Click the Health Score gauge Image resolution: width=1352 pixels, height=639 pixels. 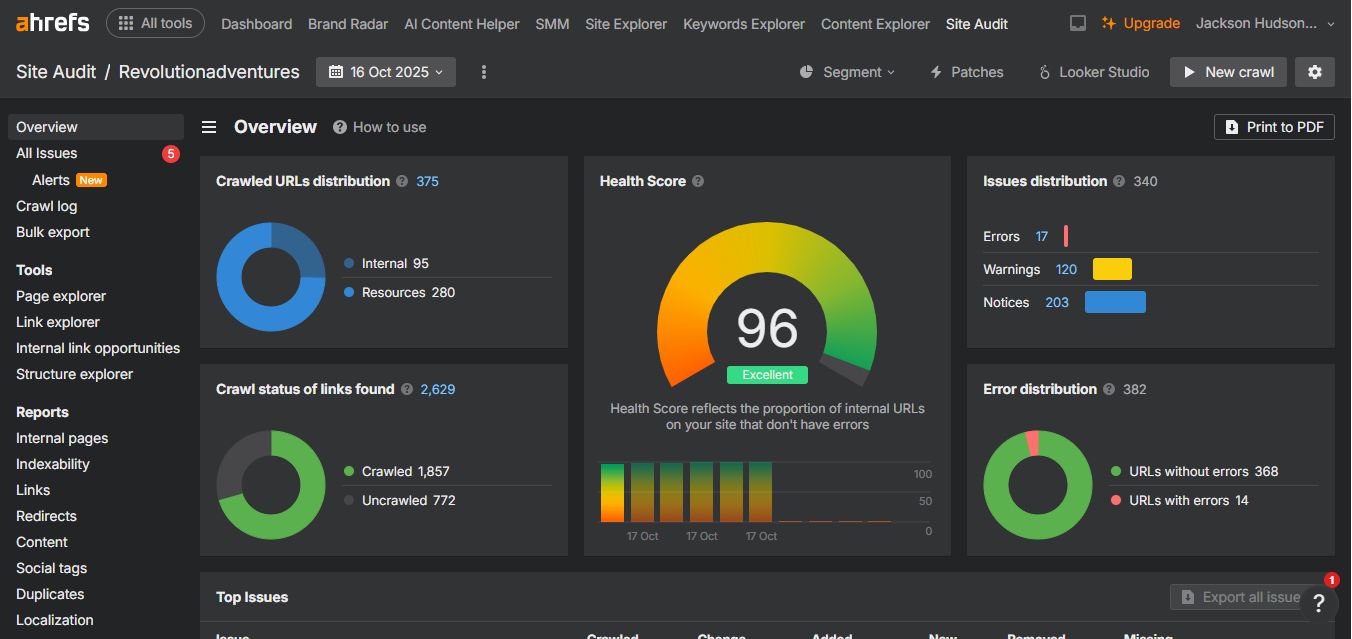click(767, 305)
